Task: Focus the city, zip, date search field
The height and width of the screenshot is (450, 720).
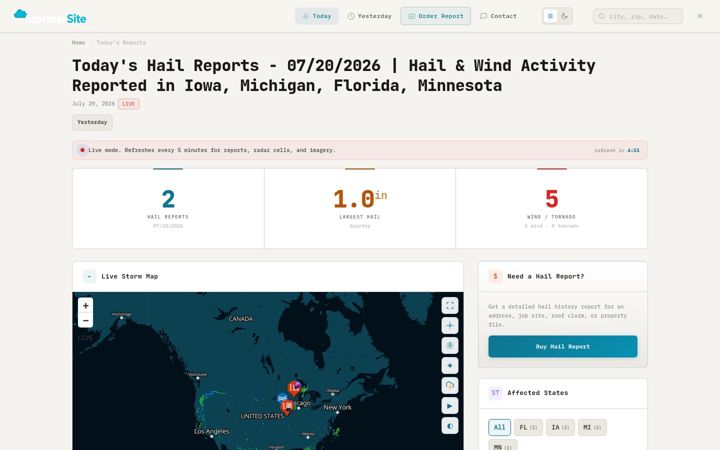Action: tap(638, 16)
